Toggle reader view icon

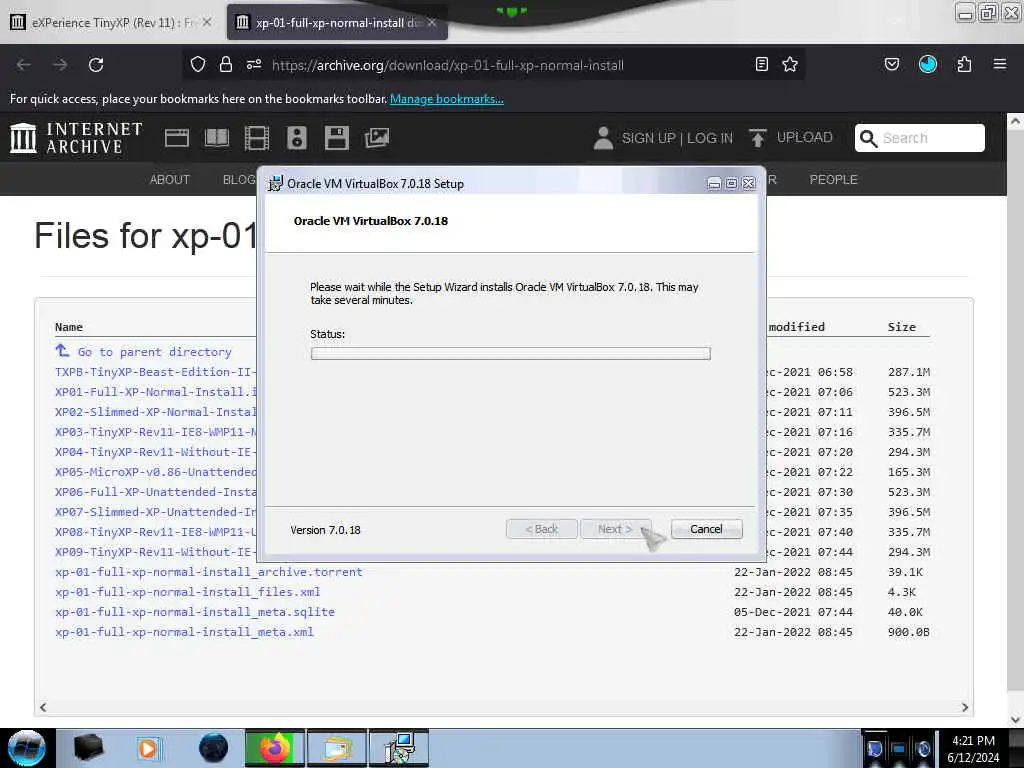tap(761, 64)
